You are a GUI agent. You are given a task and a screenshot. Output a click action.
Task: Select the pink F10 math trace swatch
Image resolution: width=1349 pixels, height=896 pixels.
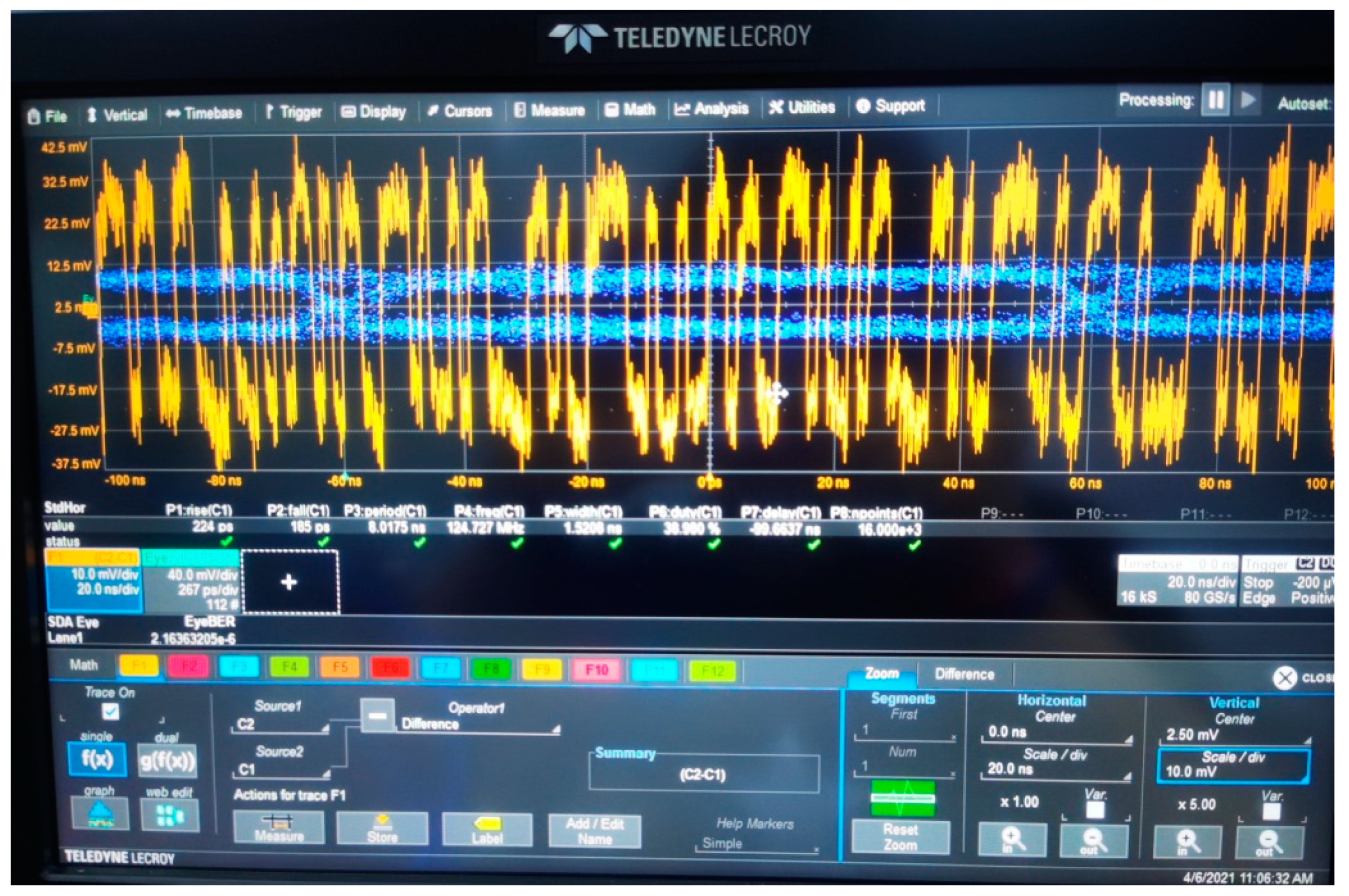click(596, 670)
